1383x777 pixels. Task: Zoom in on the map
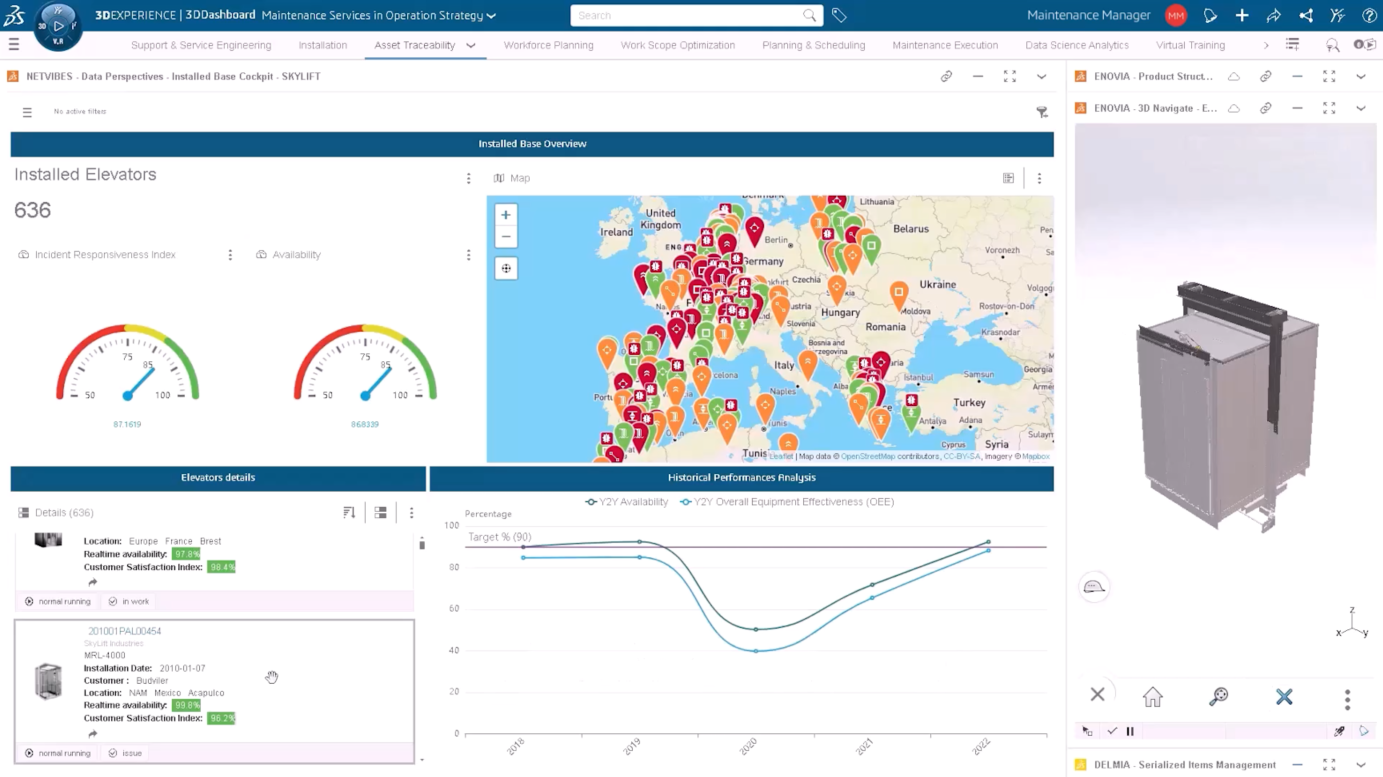tap(506, 215)
